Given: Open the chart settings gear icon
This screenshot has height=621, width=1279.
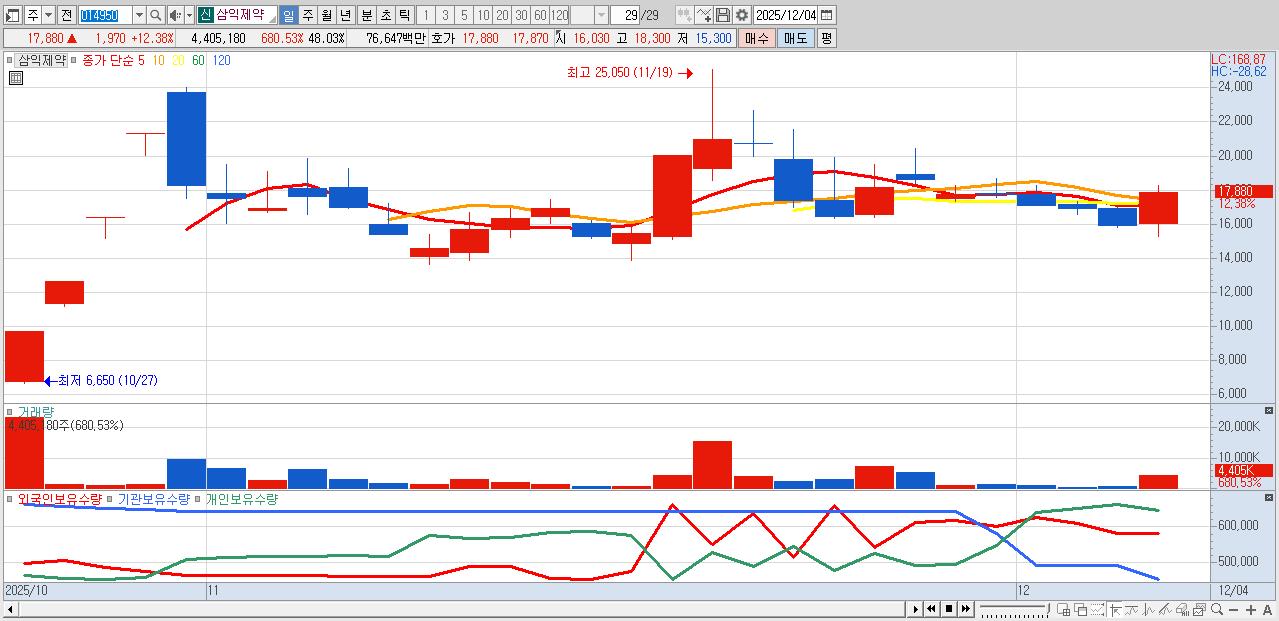Looking at the screenshot, I should pos(741,15).
